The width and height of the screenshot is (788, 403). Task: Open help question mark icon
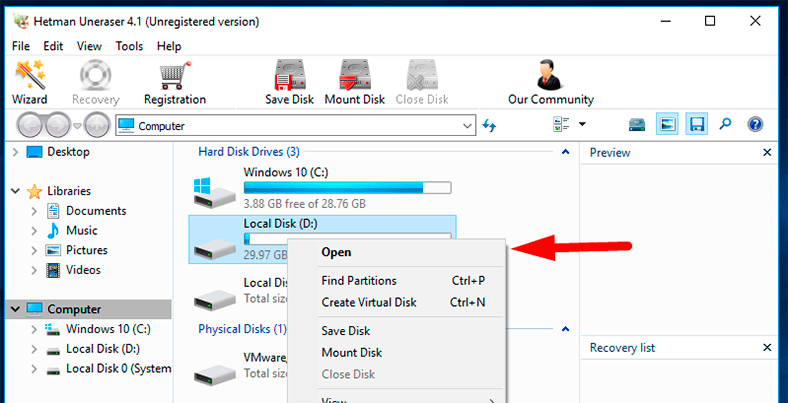click(x=755, y=124)
